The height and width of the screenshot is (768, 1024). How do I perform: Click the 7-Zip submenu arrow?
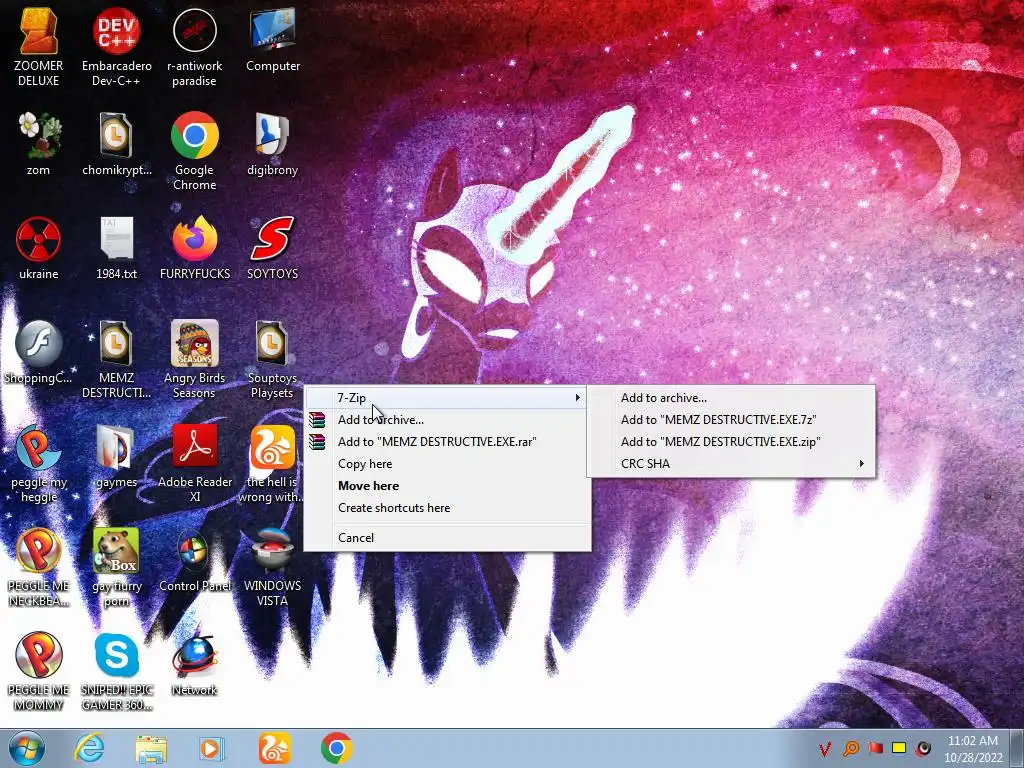click(x=577, y=398)
